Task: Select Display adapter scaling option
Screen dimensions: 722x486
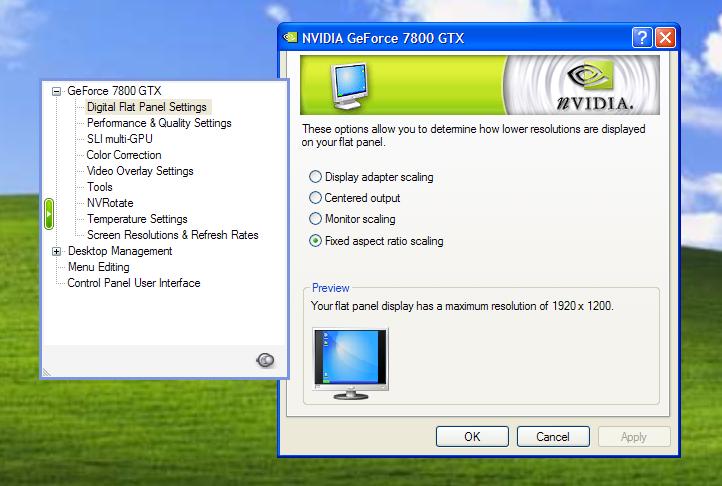Action: 372,177
